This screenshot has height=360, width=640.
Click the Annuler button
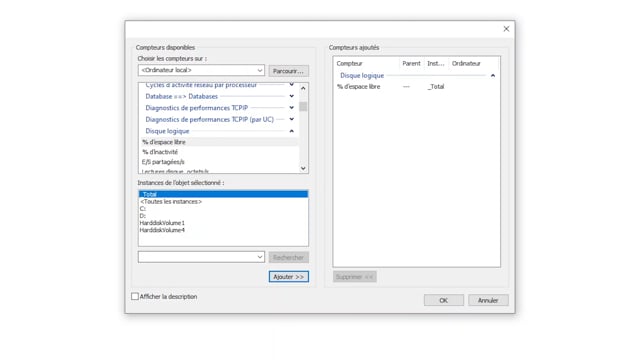(488, 300)
